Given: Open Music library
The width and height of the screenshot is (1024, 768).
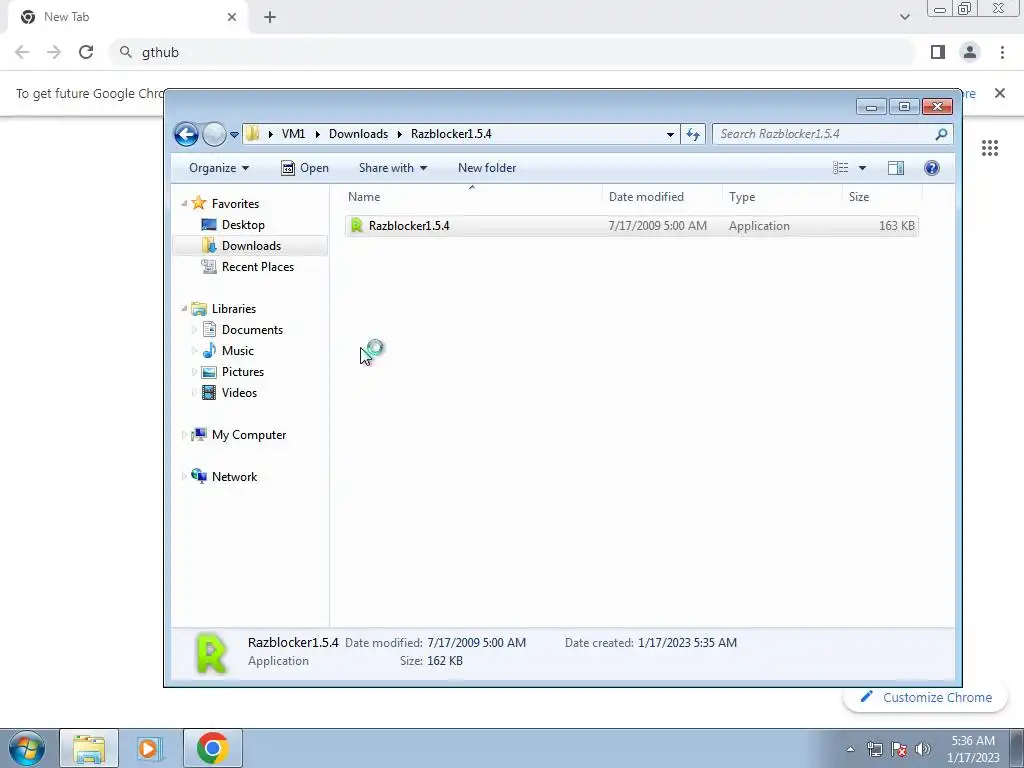Looking at the screenshot, I should (238, 351).
